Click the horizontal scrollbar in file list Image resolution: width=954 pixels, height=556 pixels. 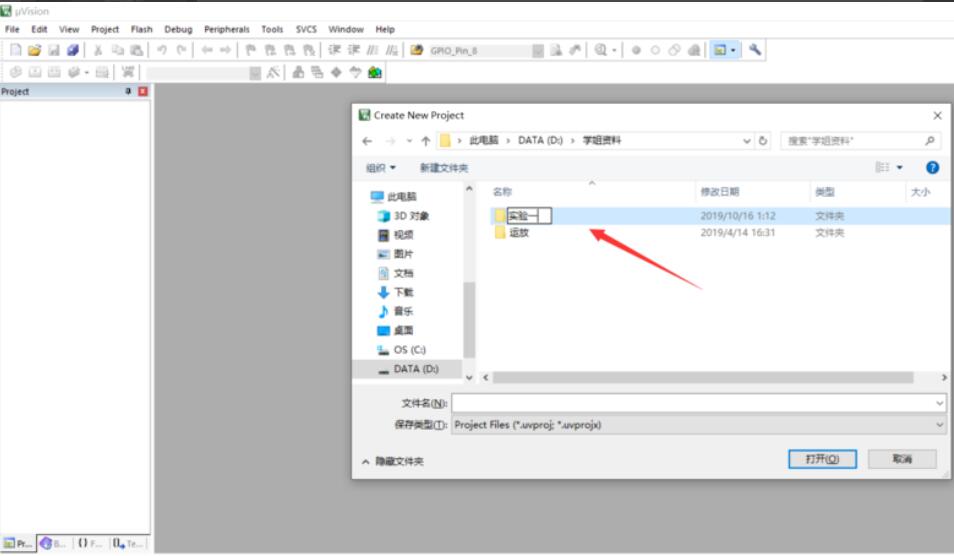(703, 378)
